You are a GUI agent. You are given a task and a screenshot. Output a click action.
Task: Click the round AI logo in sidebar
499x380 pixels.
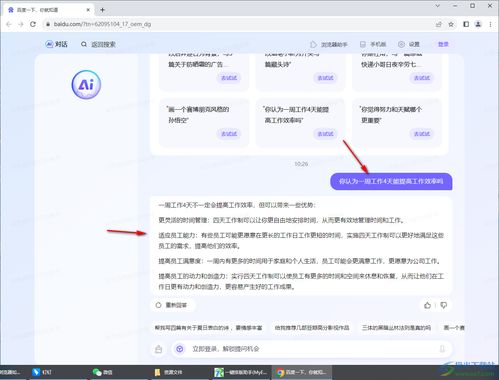(86, 85)
